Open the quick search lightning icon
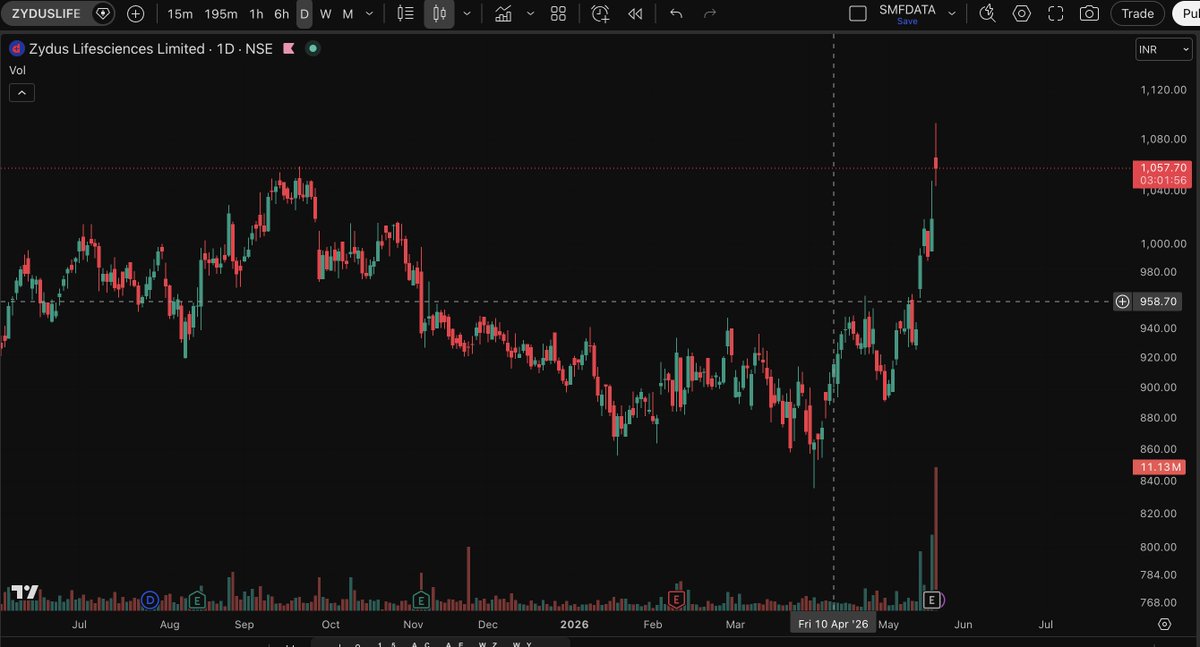Viewport: 1200px width, 647px height. coord(987,14)
